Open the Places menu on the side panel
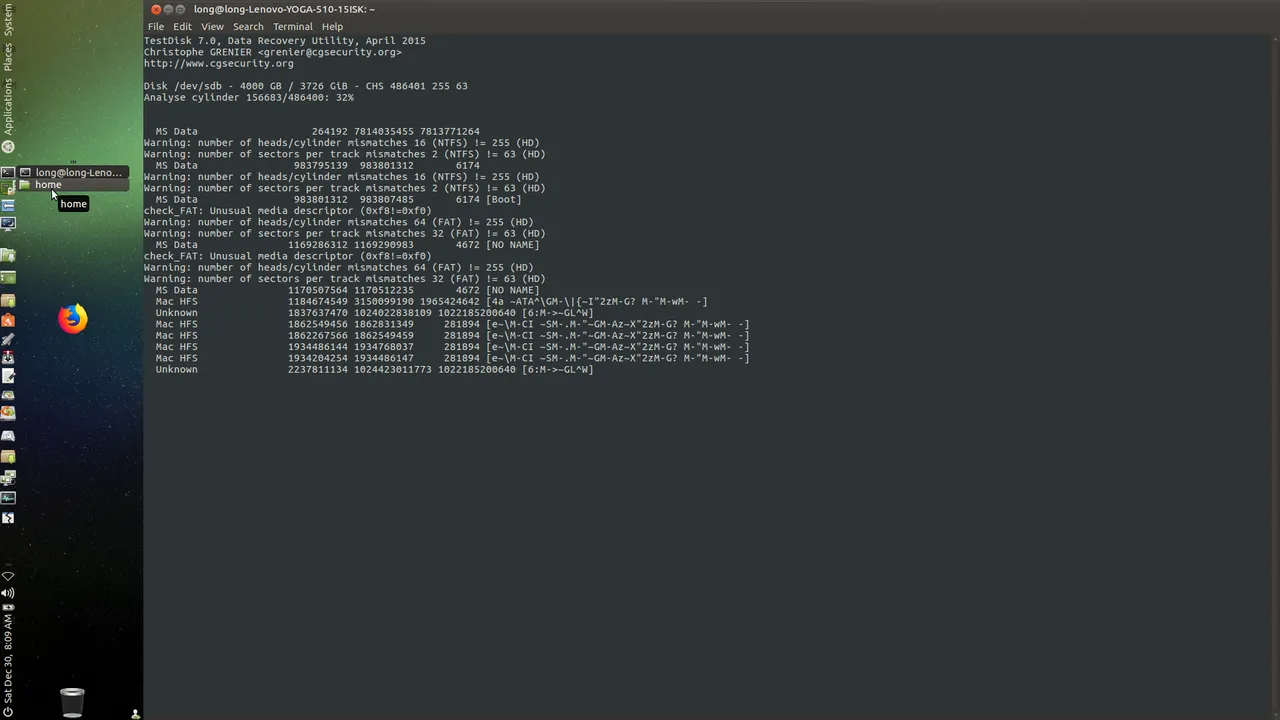The image size is (1280, 720). (x=8, y=57)
